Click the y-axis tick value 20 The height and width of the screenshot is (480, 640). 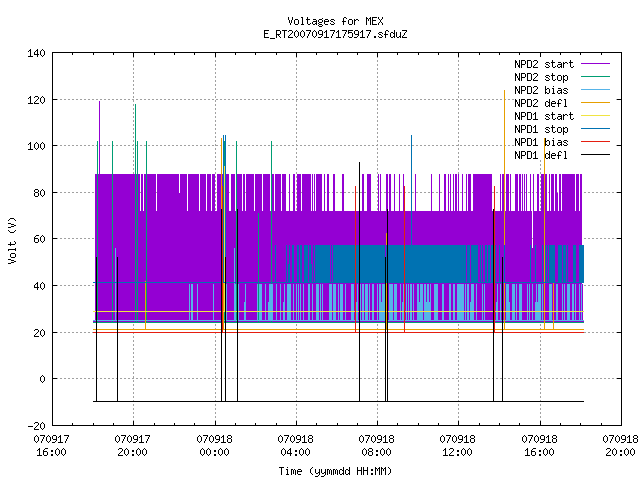coord(39,333)
